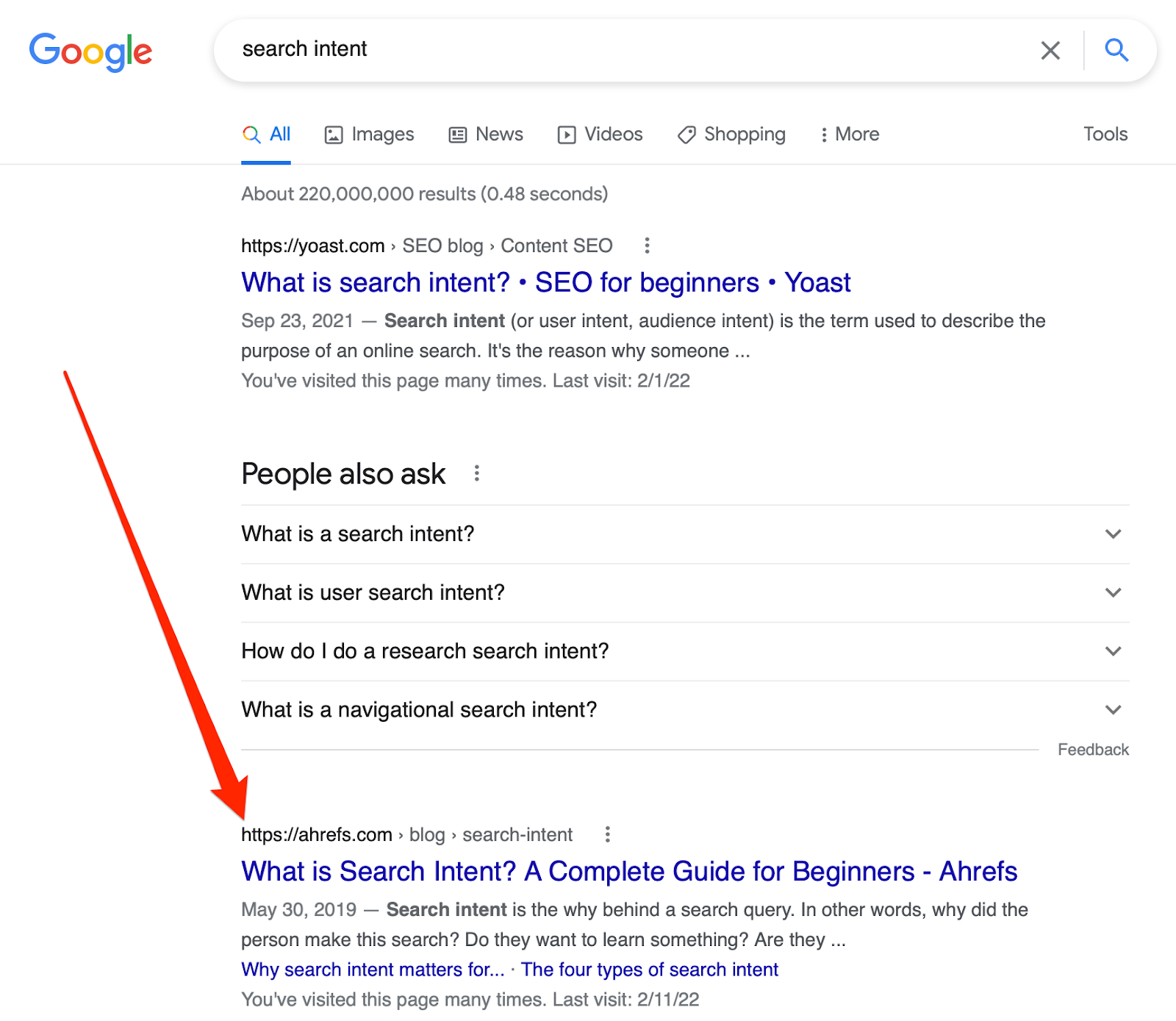Image resolution: width=1176 pixels, height=1021 pixels.
Task: Open the Tools options
Action: (x=1105, y=135)
